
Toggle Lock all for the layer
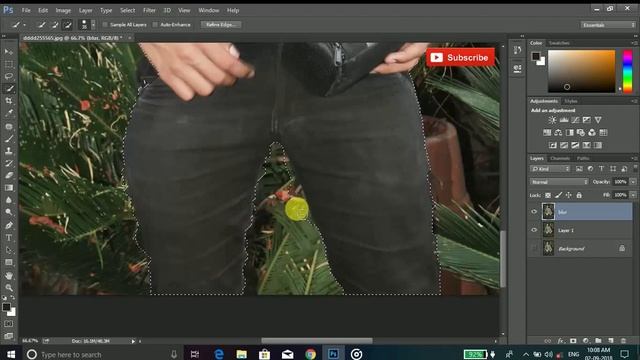pos(579,195)
